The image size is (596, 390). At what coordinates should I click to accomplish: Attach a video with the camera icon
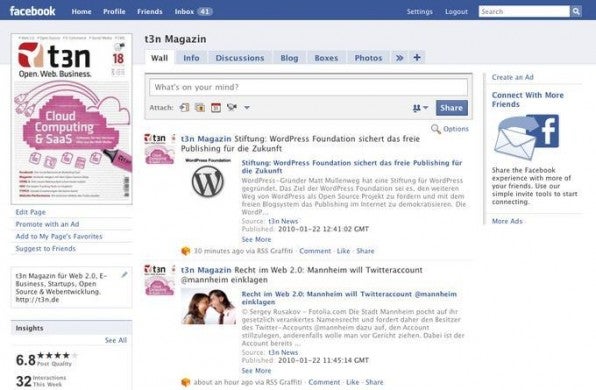[x=232, y=108]
